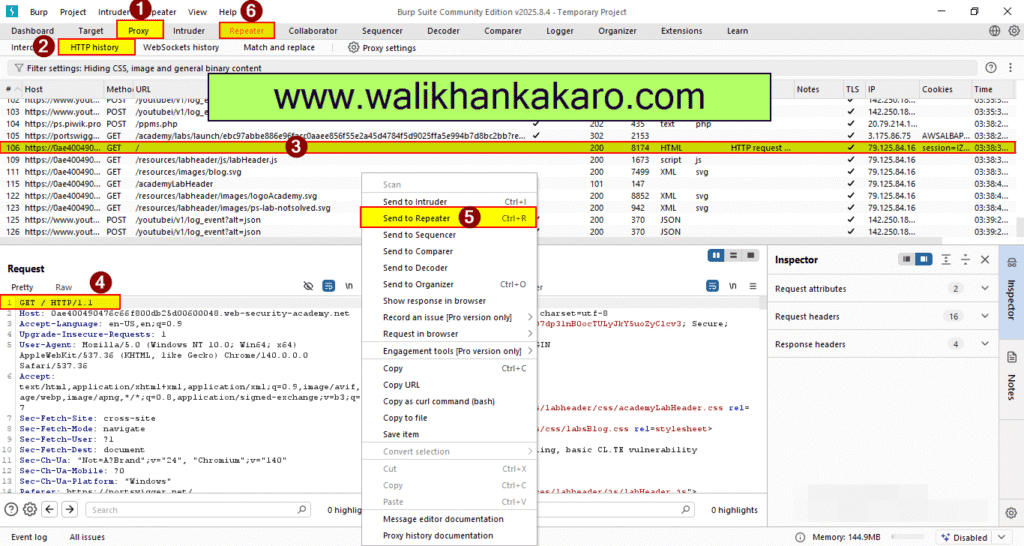Viewport: 1024px width, 546px height.
Task: Click search magnifier in Response search box
Action: pyautogui.click(x=685, y=509)
